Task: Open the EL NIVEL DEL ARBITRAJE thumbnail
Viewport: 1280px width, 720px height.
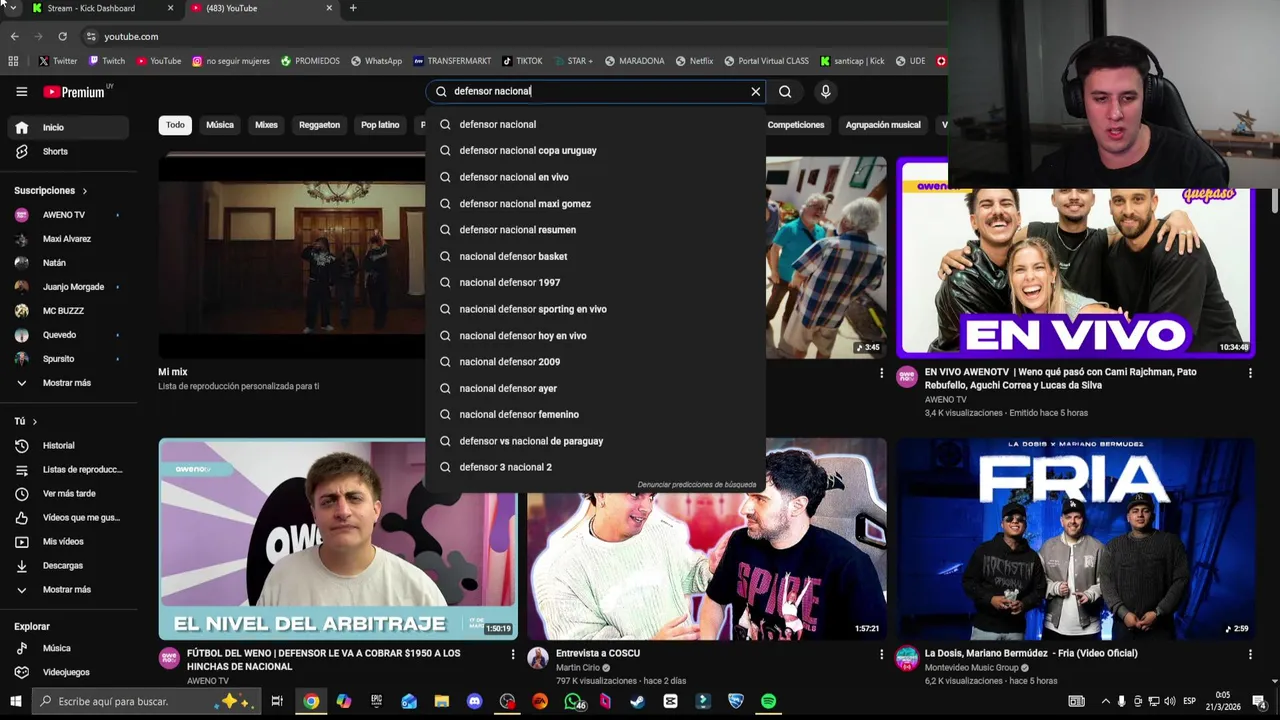Action: 338,539
